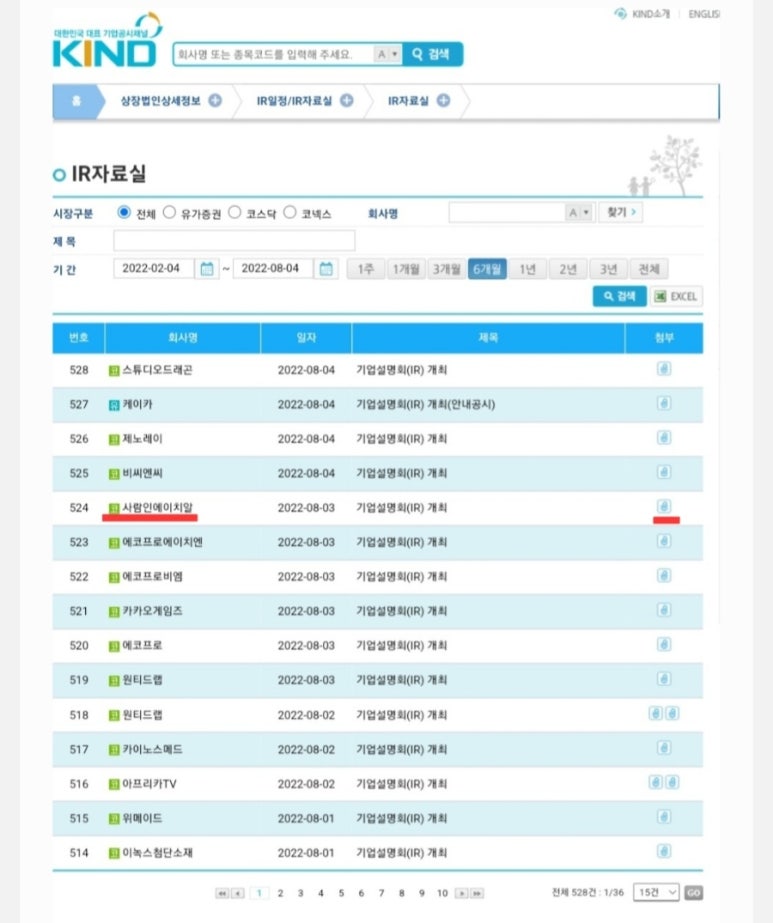This screenshot has width=773, height=923.
Task: Select 1주 period tab
Action: pyautogui.click(x=366, y=270)
